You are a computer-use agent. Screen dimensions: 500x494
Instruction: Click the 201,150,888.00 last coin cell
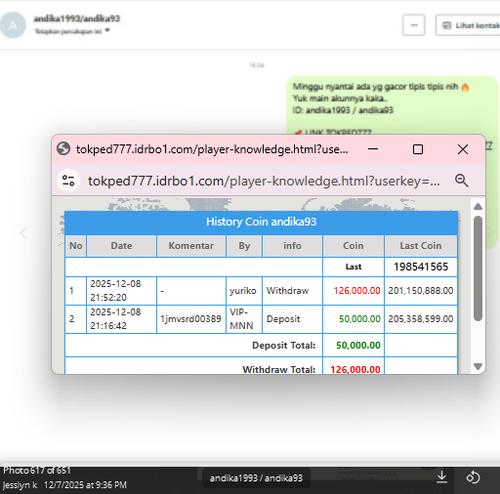421,291
